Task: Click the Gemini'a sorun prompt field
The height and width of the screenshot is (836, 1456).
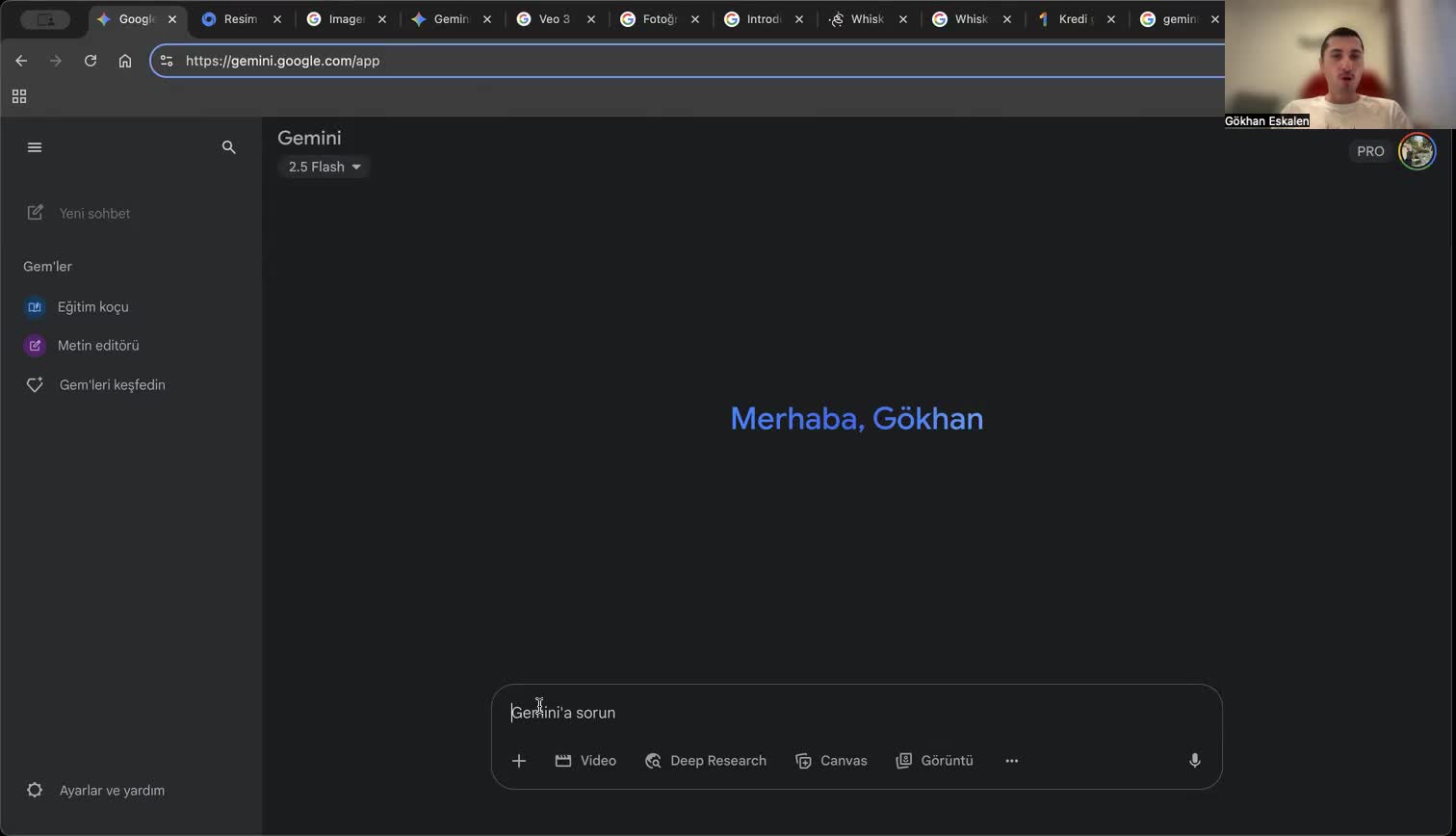Action: (855, 713)
